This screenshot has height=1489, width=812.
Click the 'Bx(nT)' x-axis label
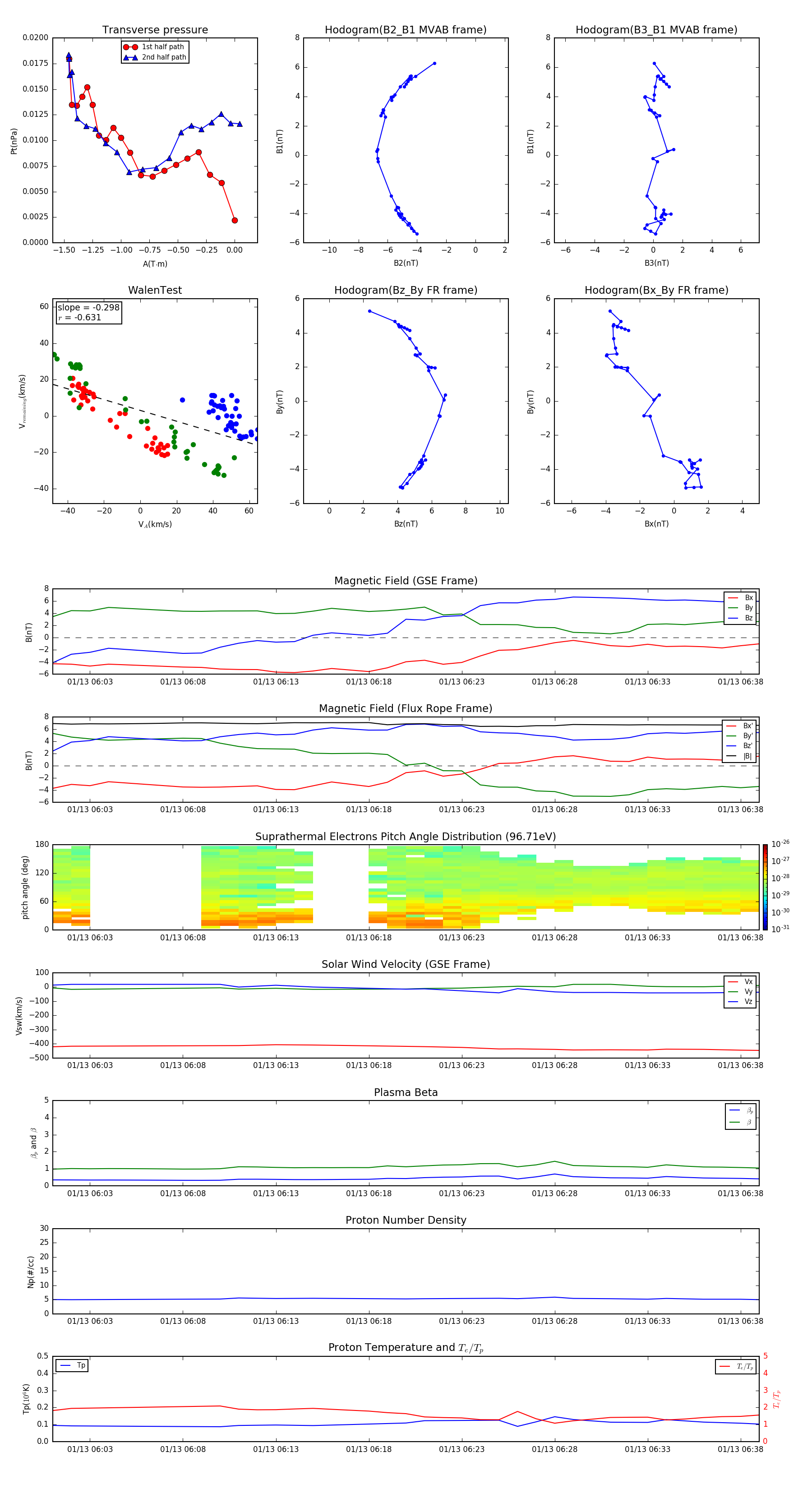click(656, 524)
